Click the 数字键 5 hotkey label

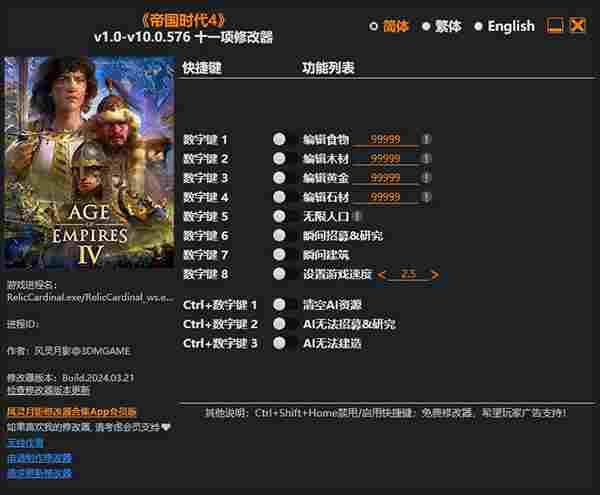click(x=205, y=217)
